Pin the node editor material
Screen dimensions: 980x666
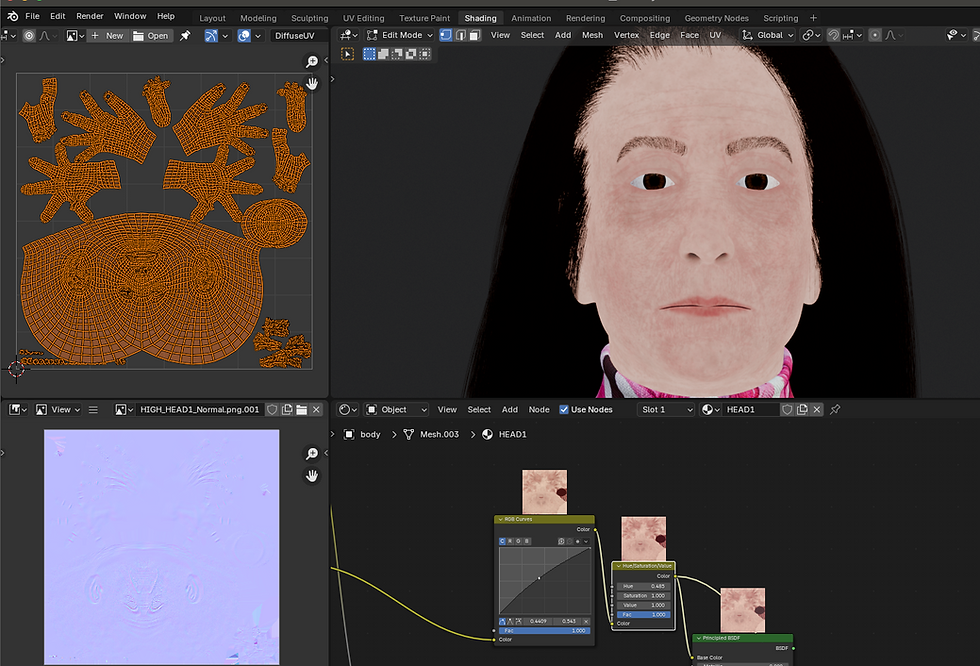coord(835,409)
